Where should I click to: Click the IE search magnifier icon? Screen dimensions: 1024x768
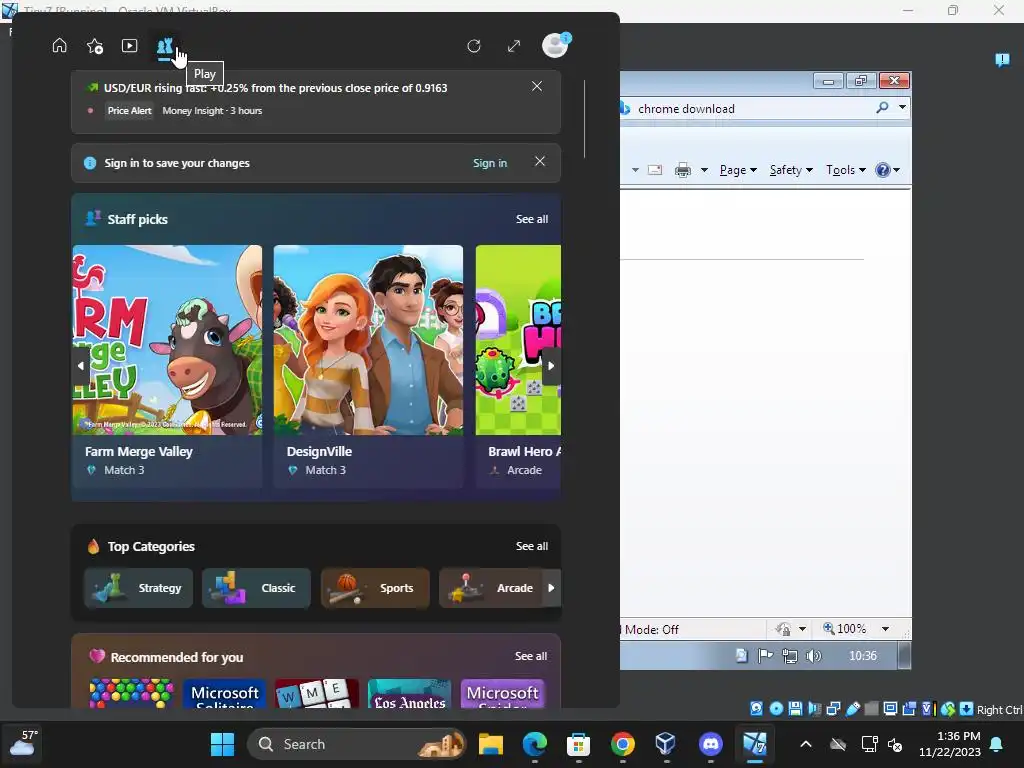point(882,107)
